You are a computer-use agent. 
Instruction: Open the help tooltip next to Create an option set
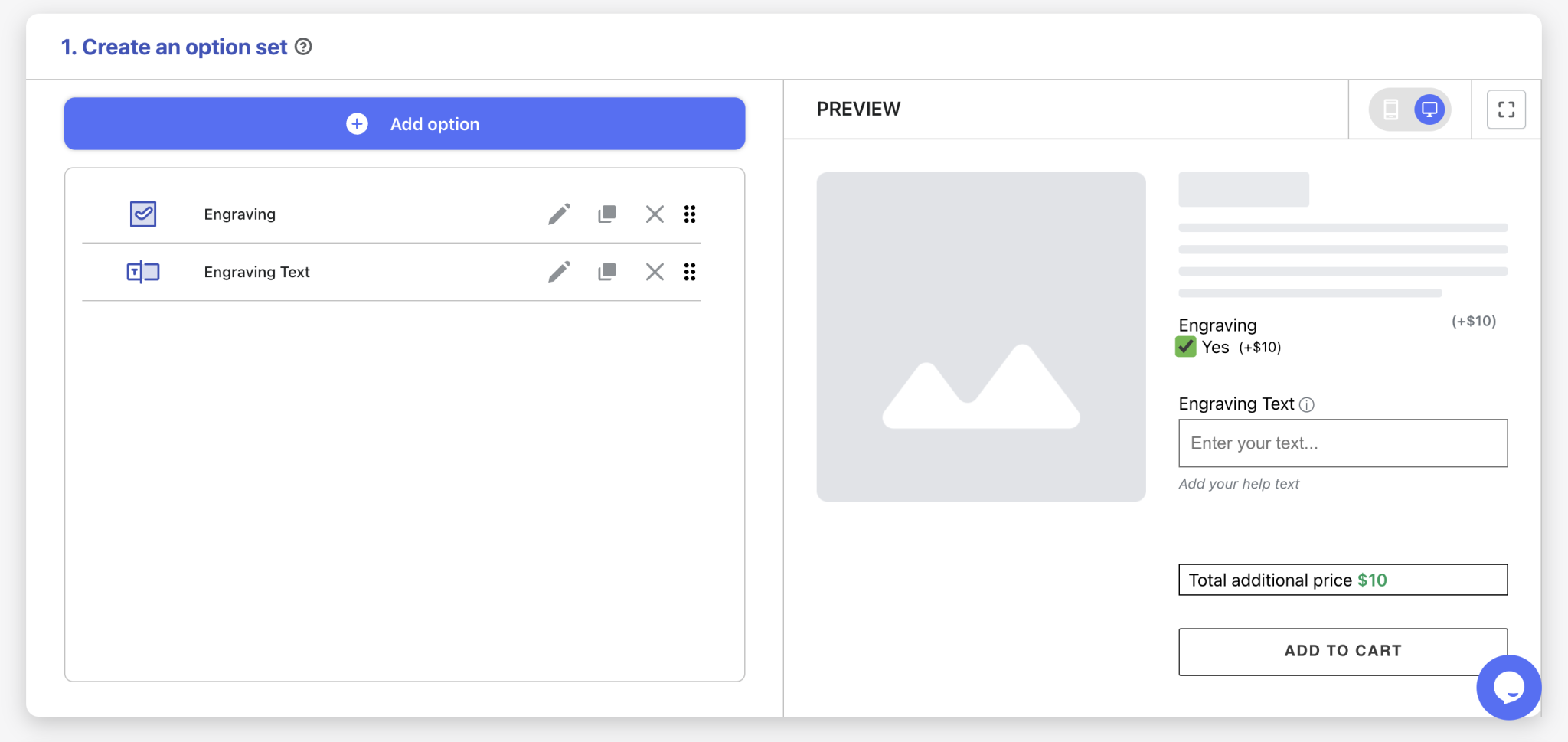304,47
